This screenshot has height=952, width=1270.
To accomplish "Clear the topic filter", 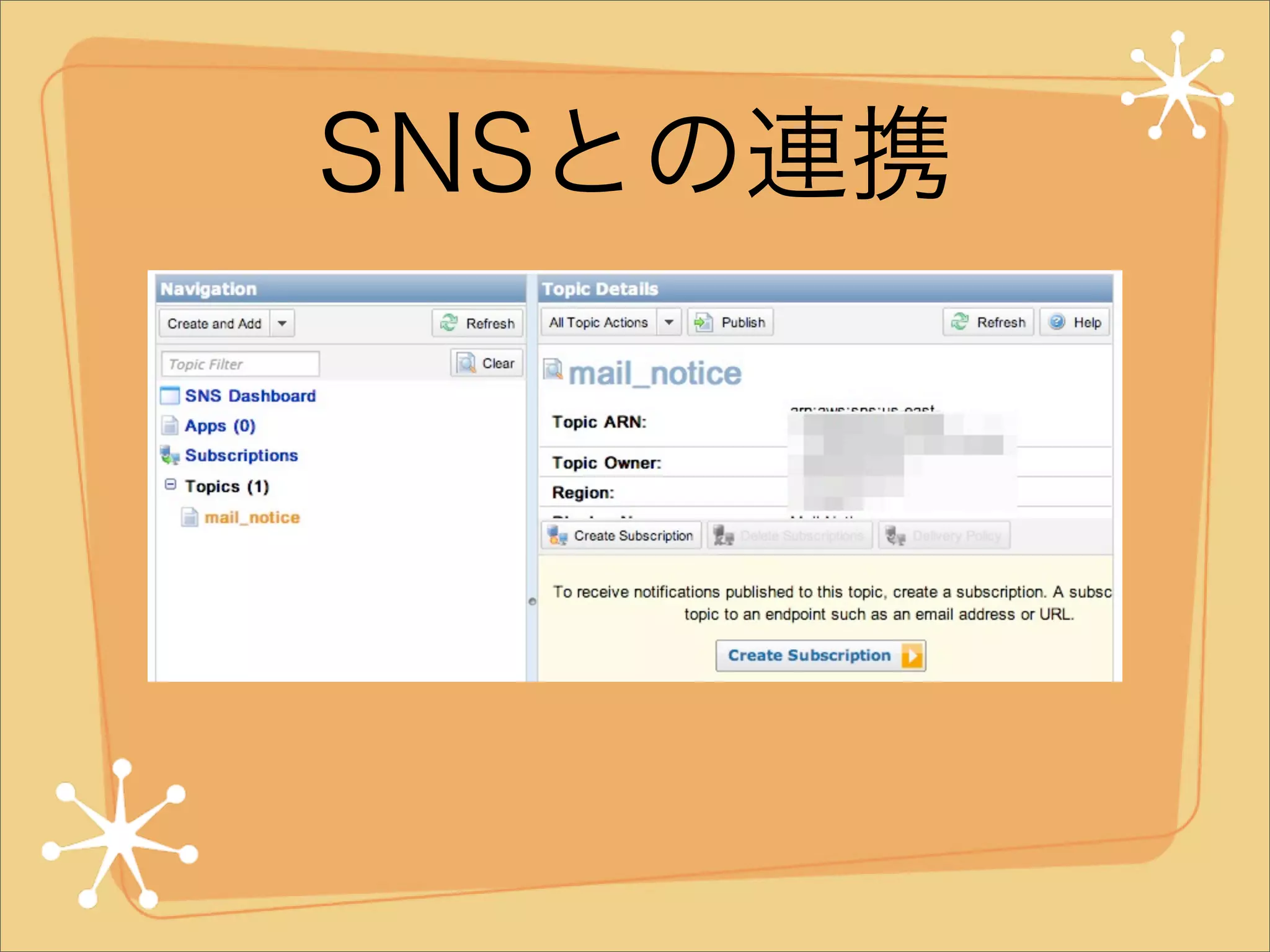I will [487, 363].
